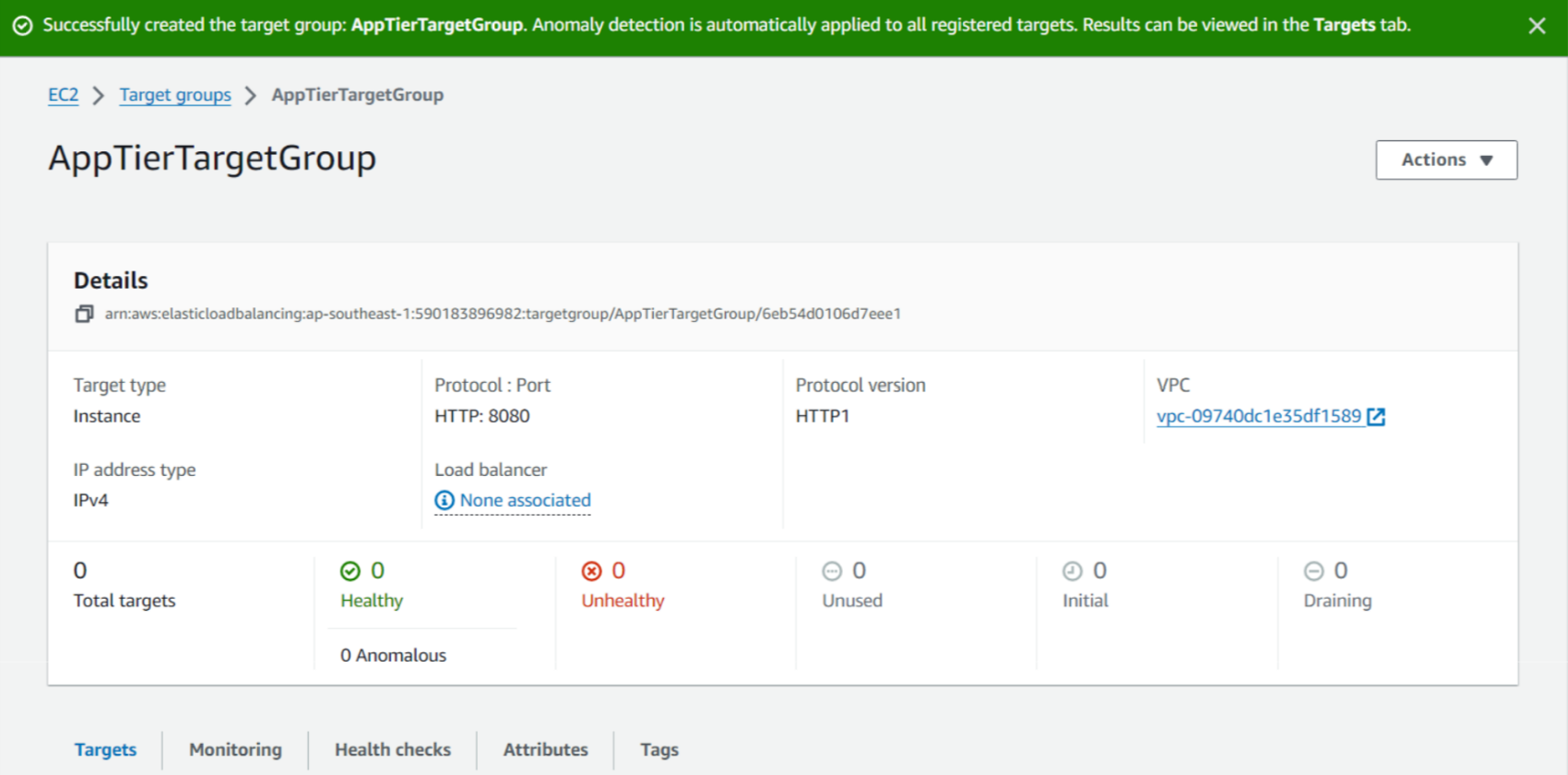Click the Unused status icon

coord(832,571)
